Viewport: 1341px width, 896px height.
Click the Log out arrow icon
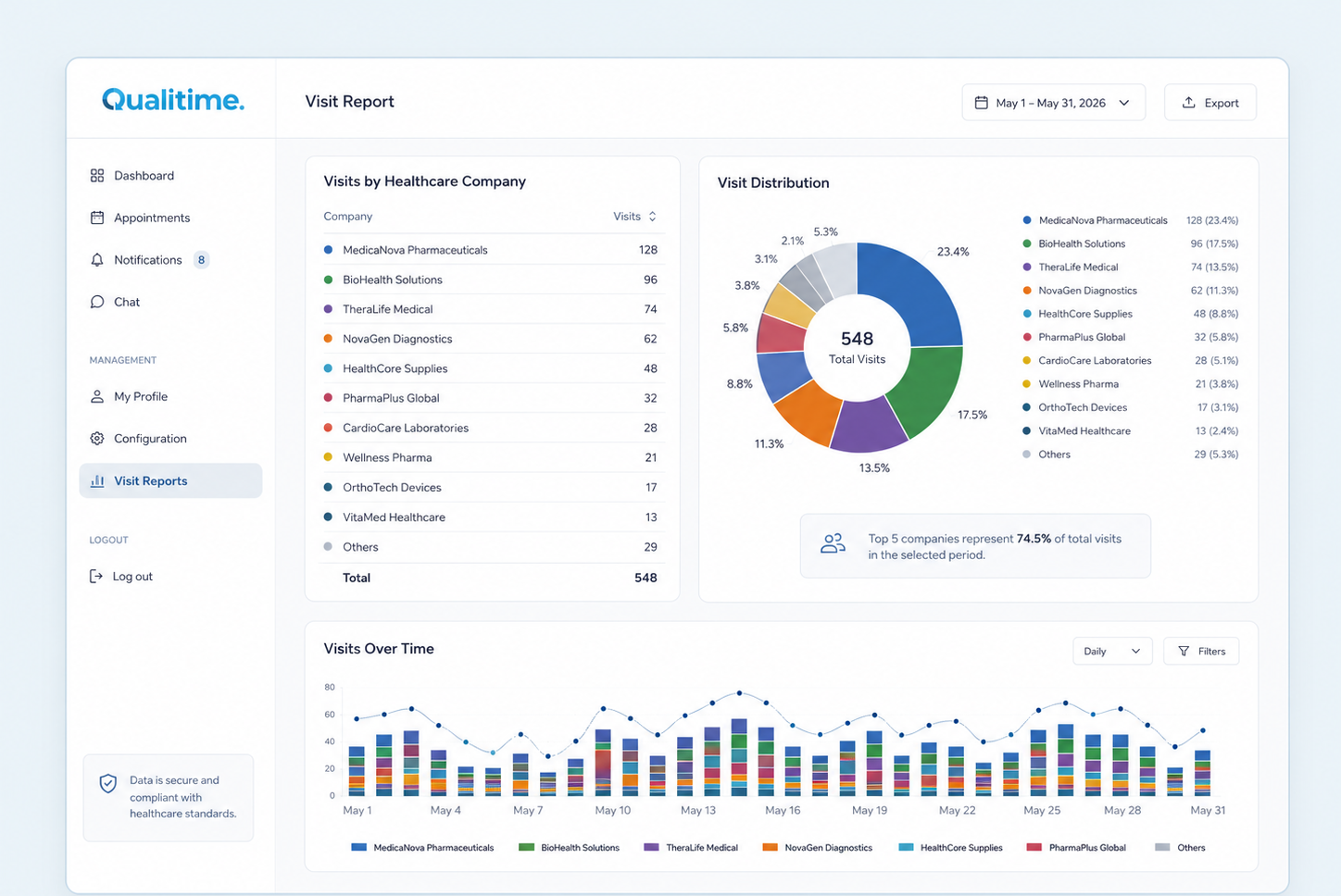point(95,576)
